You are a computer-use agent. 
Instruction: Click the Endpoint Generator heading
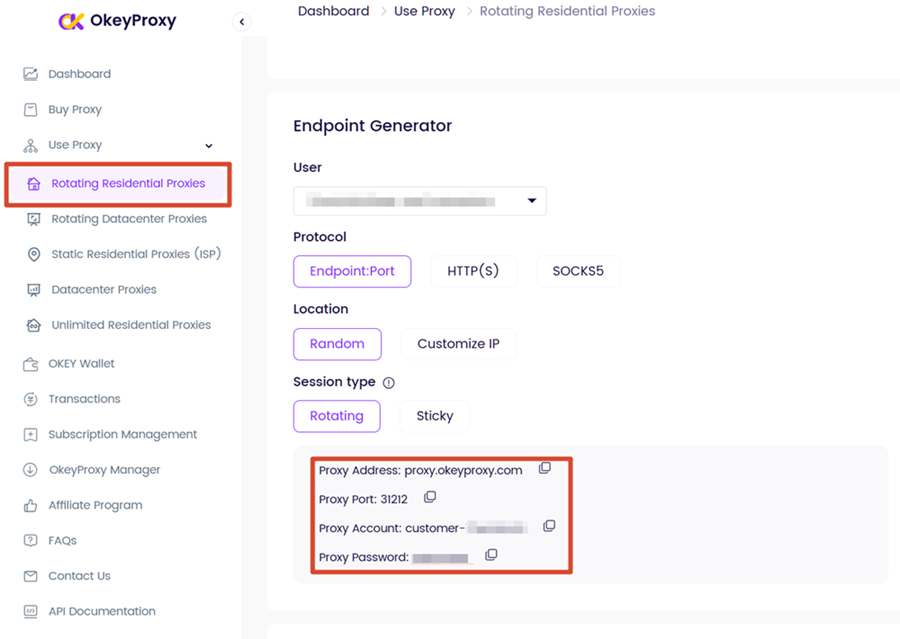tap(373, 126)
